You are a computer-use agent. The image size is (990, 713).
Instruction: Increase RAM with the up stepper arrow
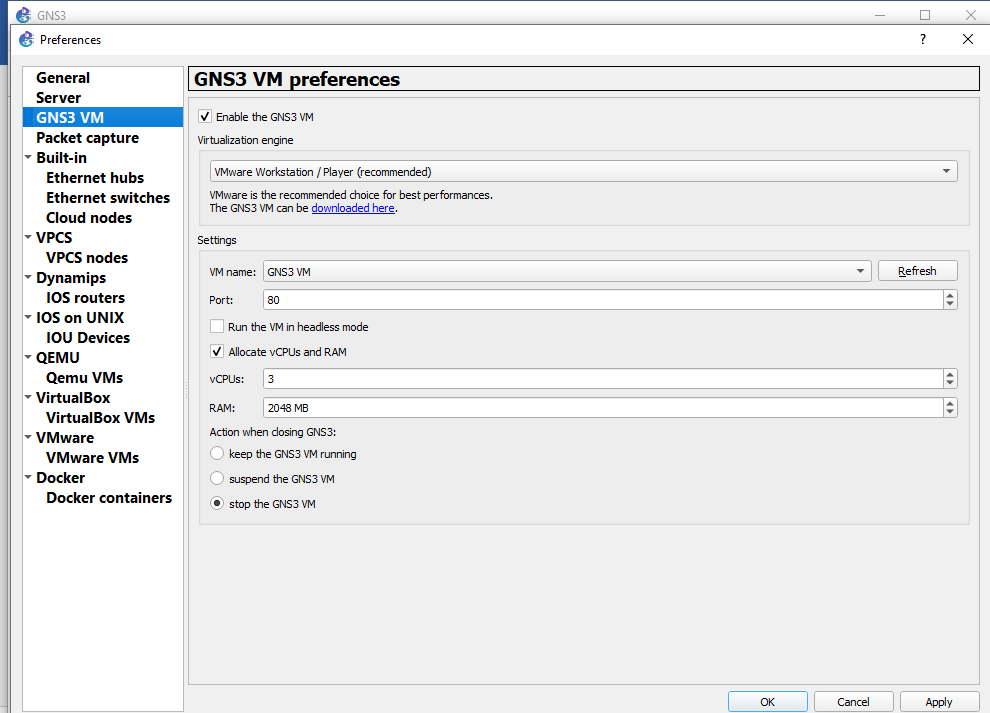950,403
